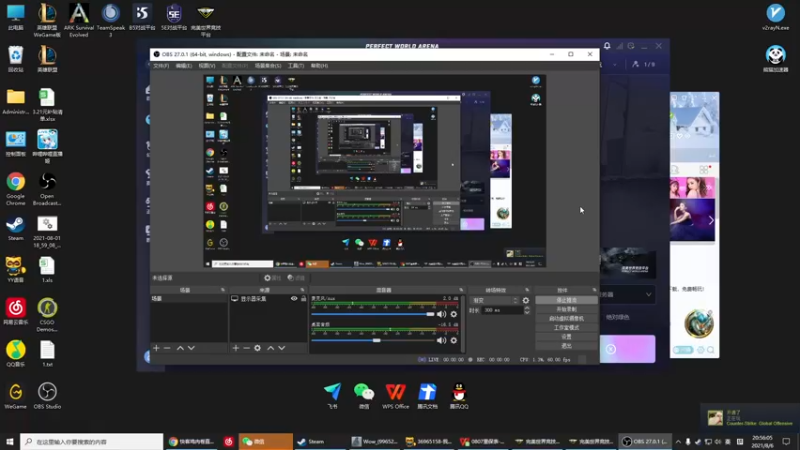This screenshot has width=800, height=450.
Task: Open the v2rayN.exe desktop icon
Action: pos(776,16)
